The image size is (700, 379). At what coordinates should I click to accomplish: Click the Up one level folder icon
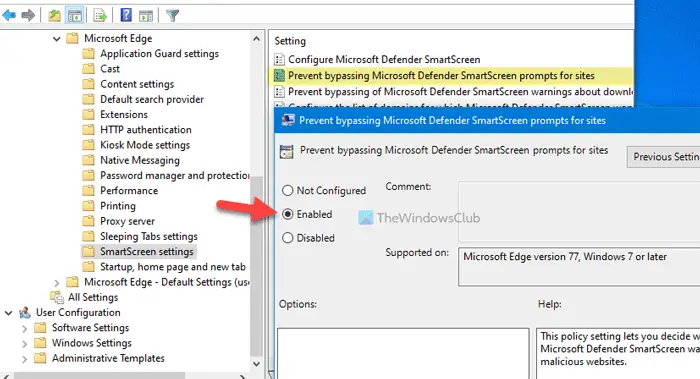tap(54, 16)
